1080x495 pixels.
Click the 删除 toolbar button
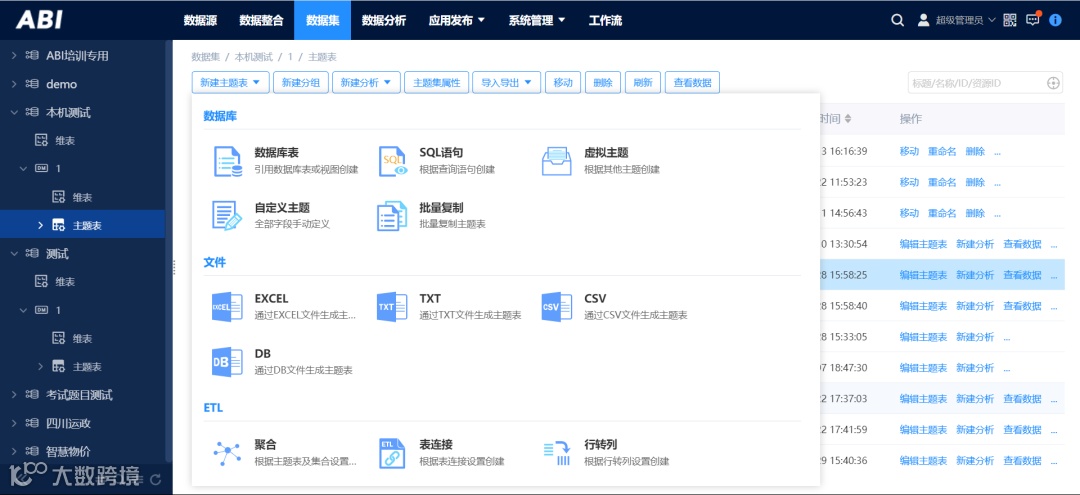603,83
